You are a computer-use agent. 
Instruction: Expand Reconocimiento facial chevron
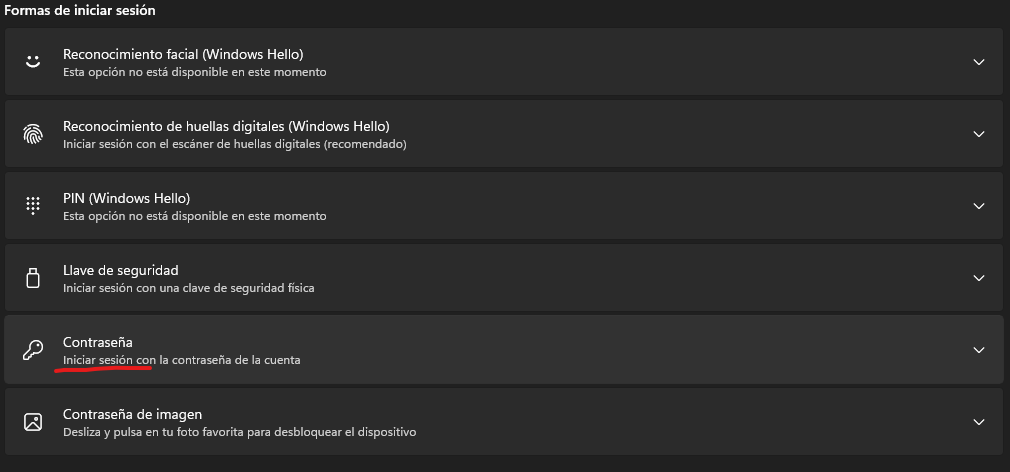979,62
